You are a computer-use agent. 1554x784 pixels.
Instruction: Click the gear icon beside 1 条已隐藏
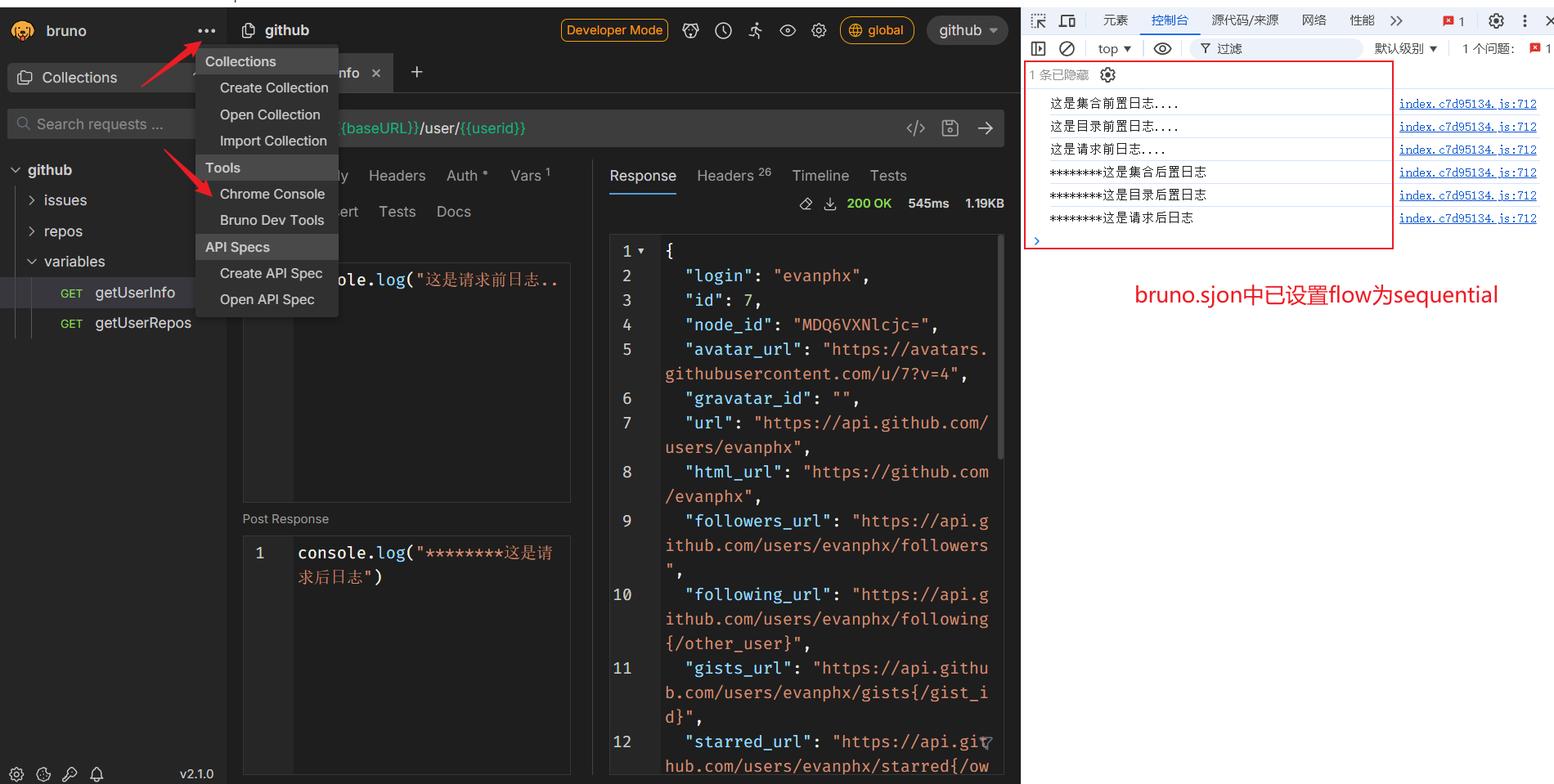point(1107,75)
